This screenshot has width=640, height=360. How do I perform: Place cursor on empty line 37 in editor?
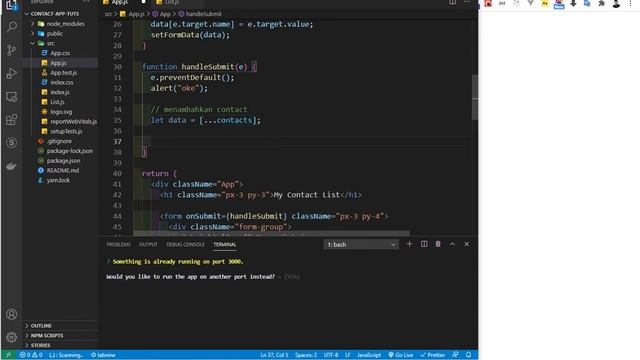coord(302,142)
